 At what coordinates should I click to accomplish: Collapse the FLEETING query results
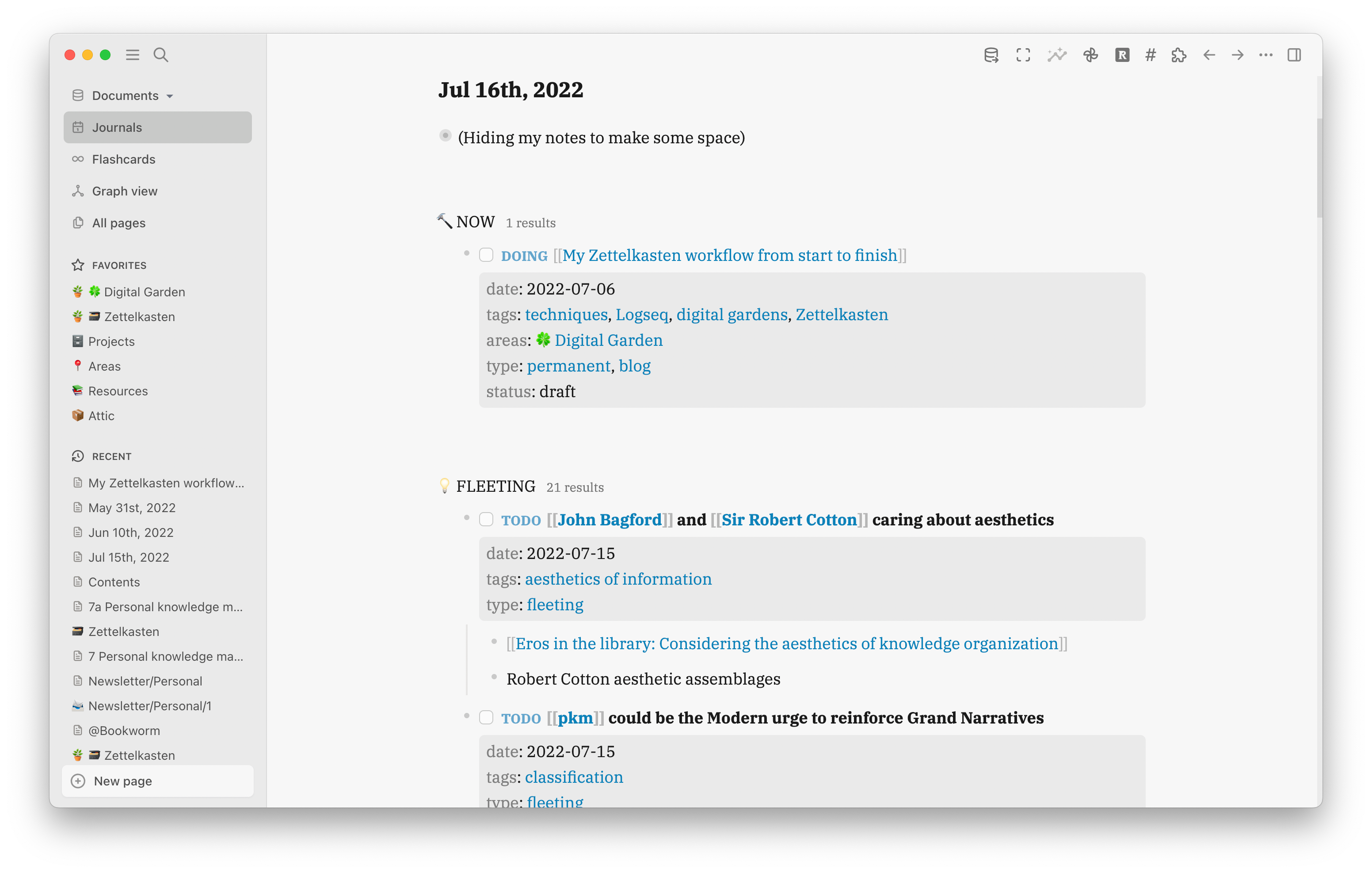tap(495, 486)
